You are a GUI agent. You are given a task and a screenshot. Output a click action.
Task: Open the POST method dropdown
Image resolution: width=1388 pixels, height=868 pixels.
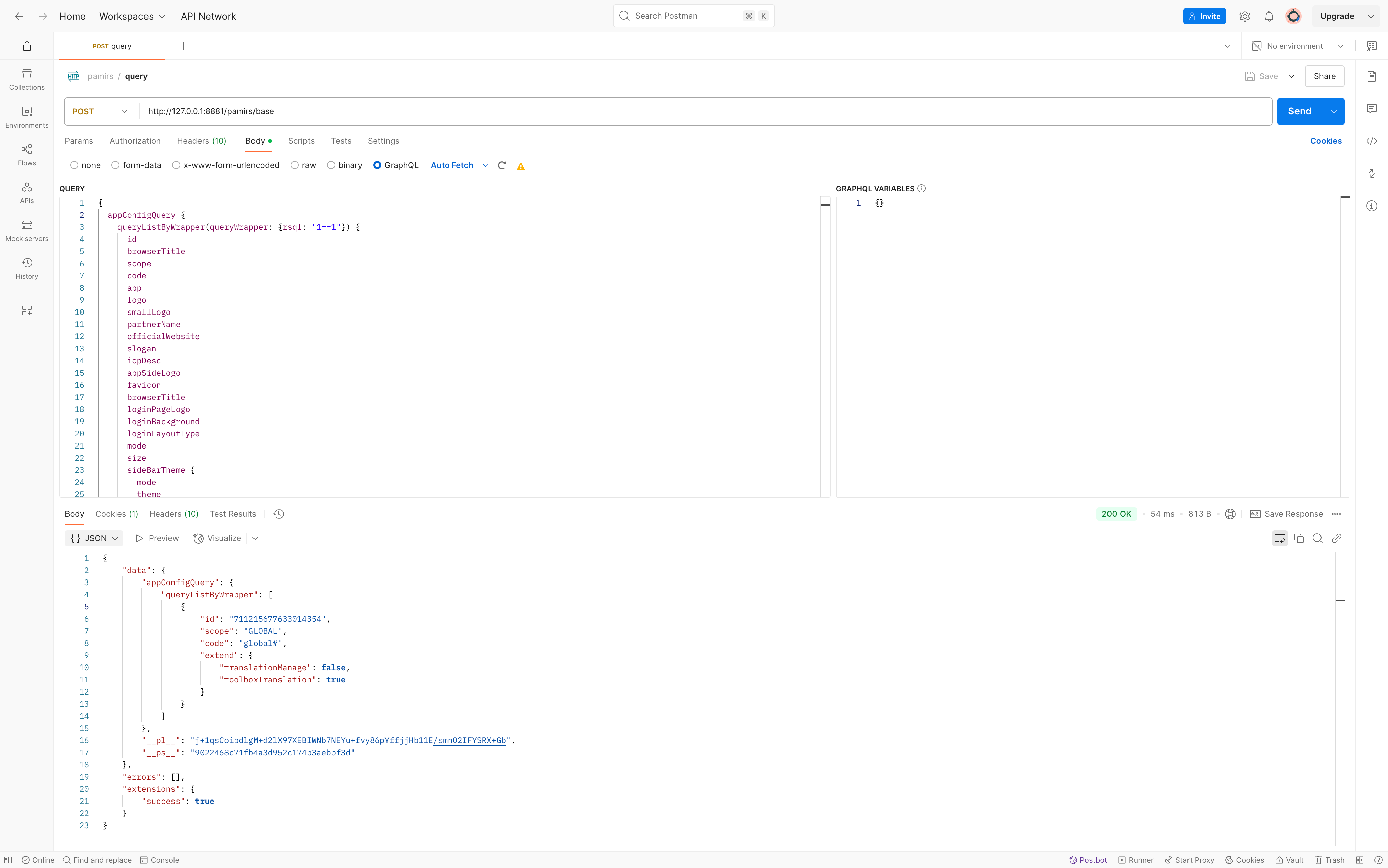click(x=100, y=111)
